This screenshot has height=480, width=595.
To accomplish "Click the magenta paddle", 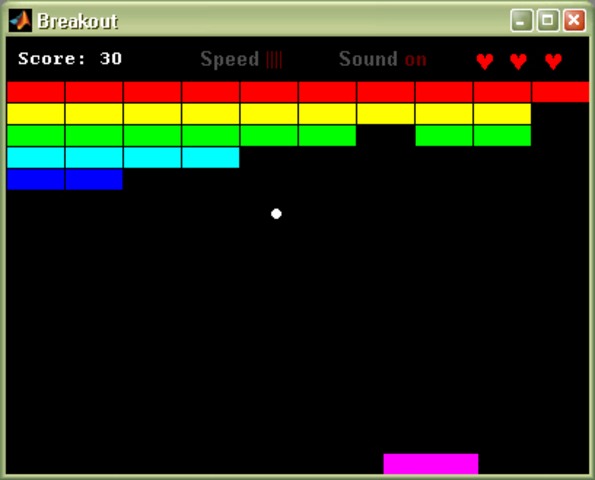I will pyautogui.click(x=431, y=463).
